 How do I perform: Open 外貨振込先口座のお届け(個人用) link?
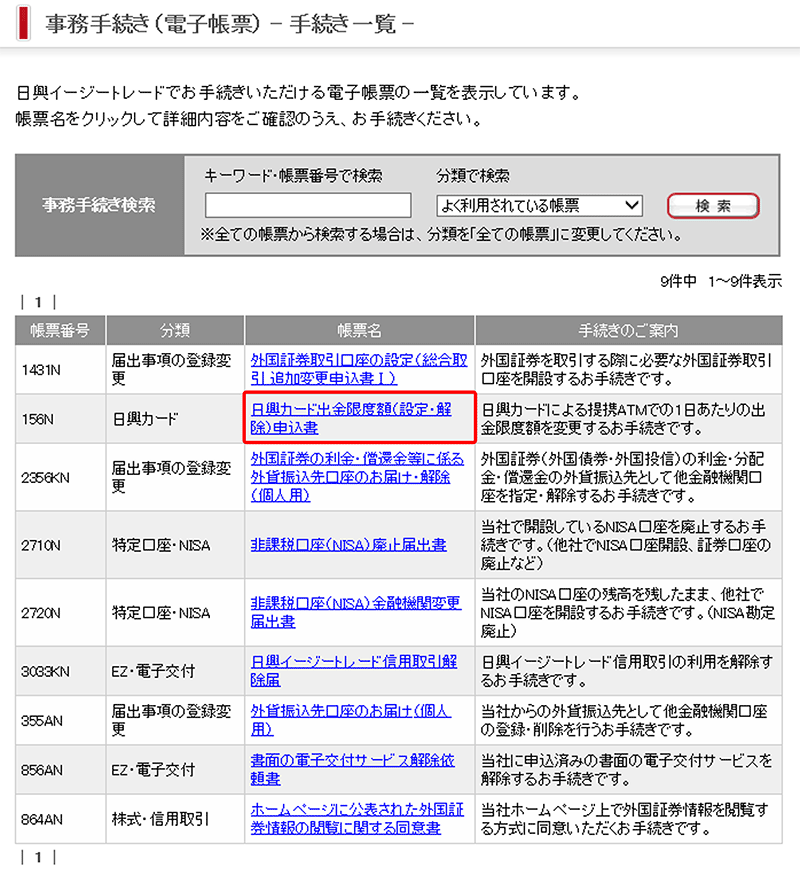pyautogui.click(x=350, y=720)
